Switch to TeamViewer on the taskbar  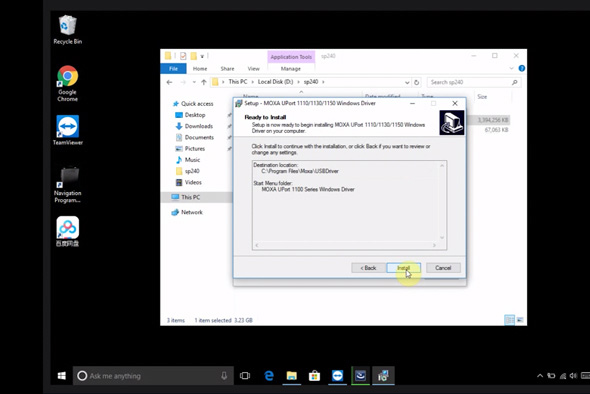point(338,376)
